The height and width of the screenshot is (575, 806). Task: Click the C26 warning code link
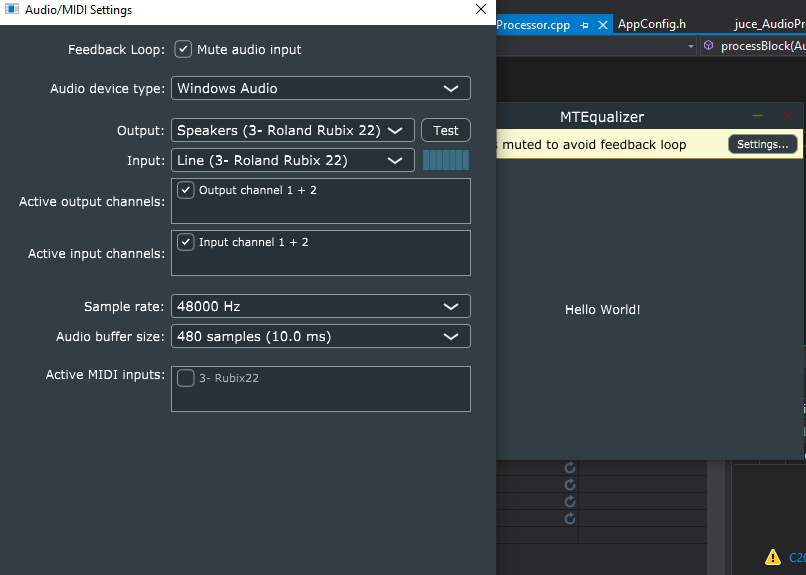(x=797, y=558)
